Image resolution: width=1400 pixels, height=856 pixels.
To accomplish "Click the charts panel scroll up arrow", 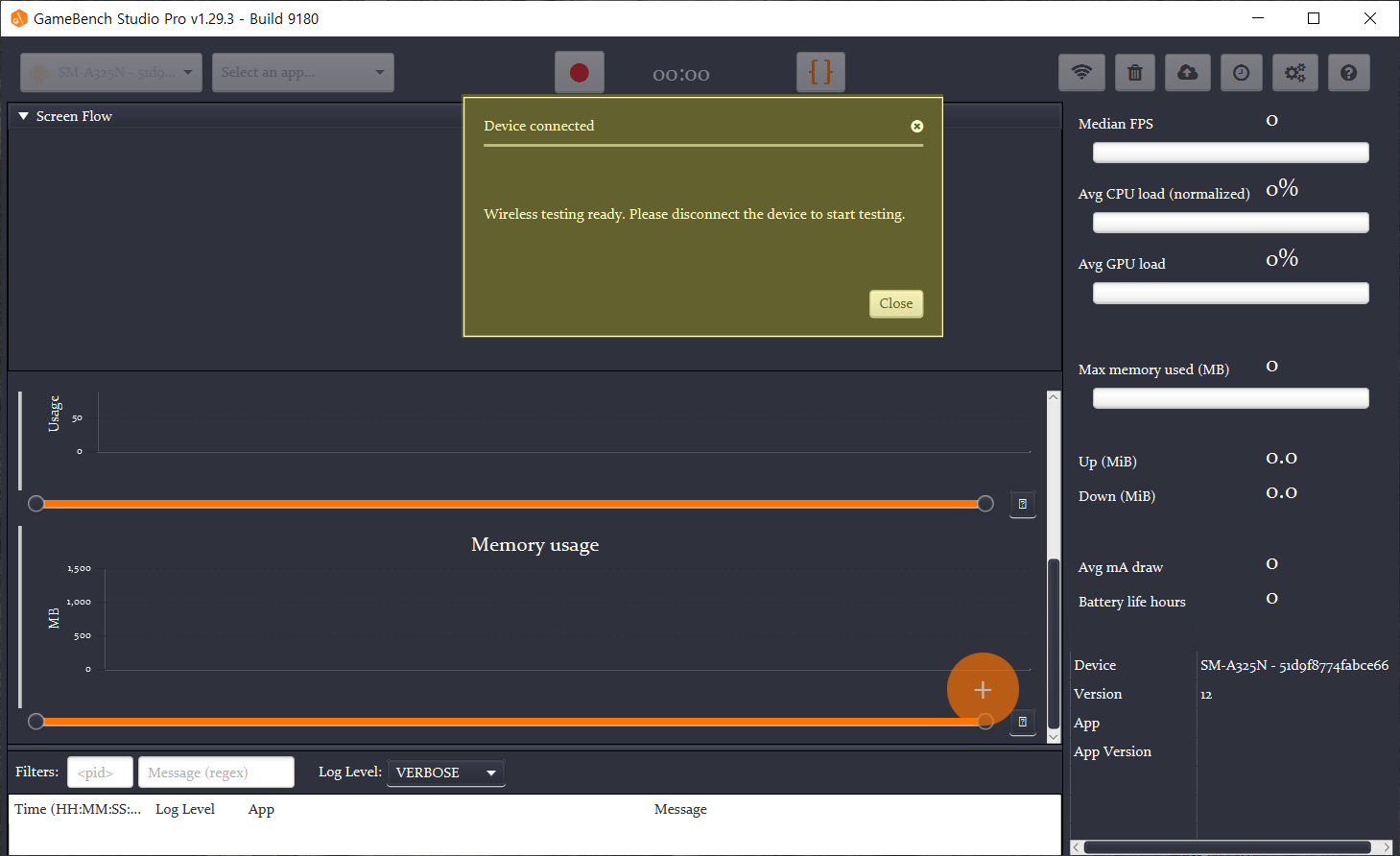I will pos(1054,397).
